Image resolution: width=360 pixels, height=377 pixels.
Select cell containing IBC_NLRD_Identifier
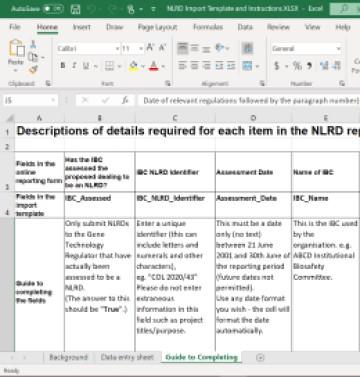click(x=175, y=205)
